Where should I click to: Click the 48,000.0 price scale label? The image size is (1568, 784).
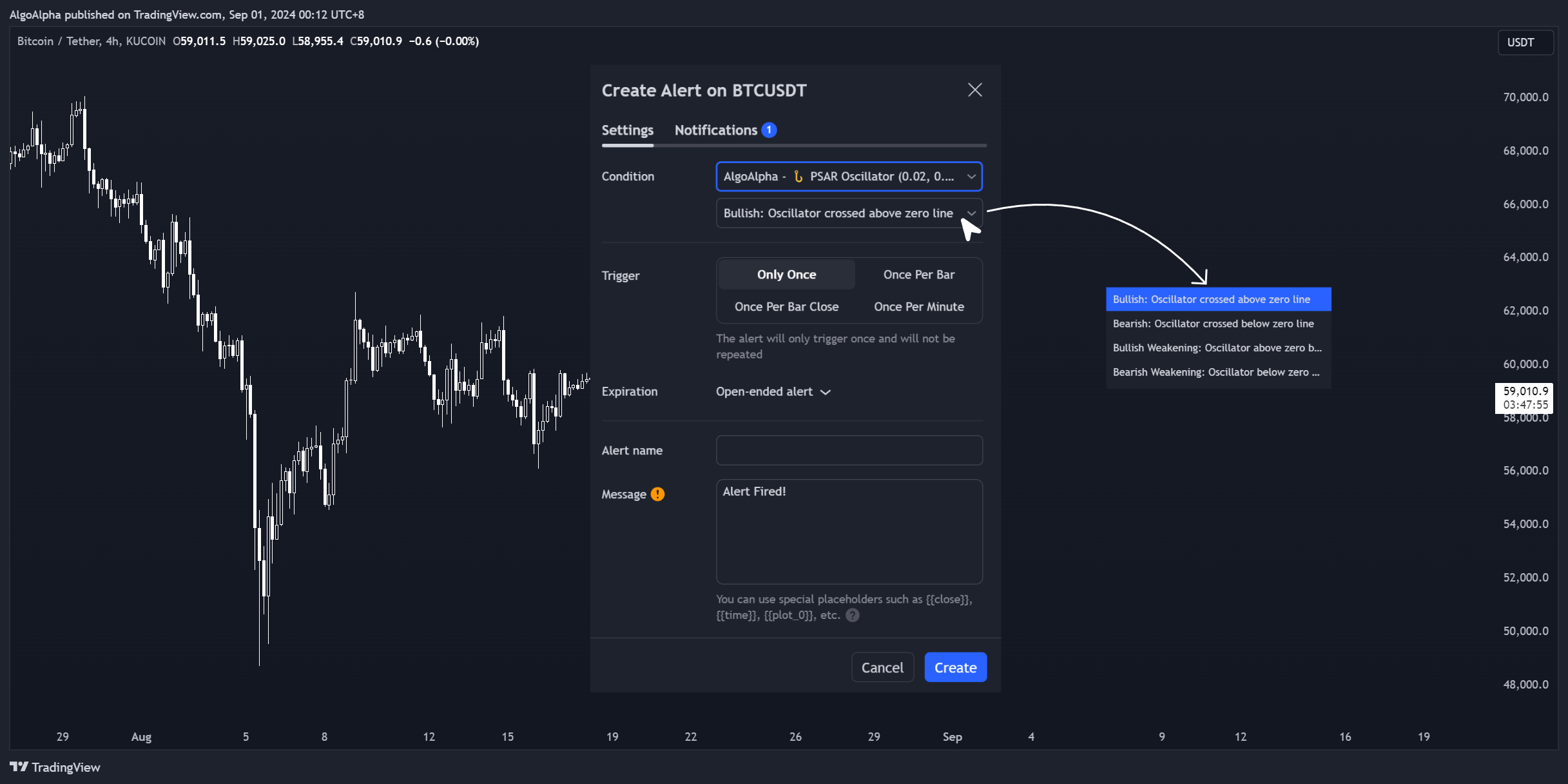(1525, 684)
